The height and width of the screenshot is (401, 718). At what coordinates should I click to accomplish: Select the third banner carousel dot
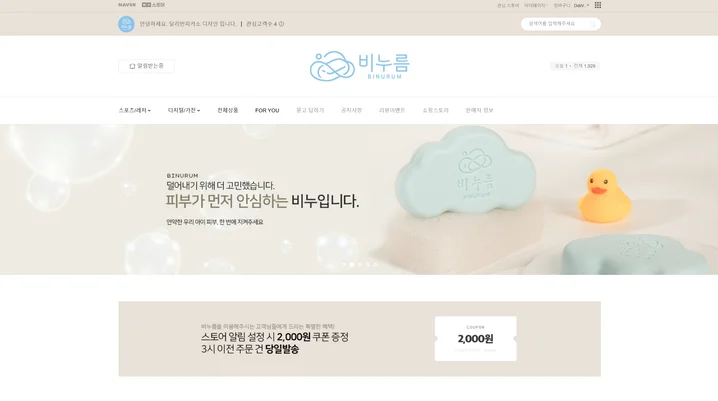[x=359, y=265]
